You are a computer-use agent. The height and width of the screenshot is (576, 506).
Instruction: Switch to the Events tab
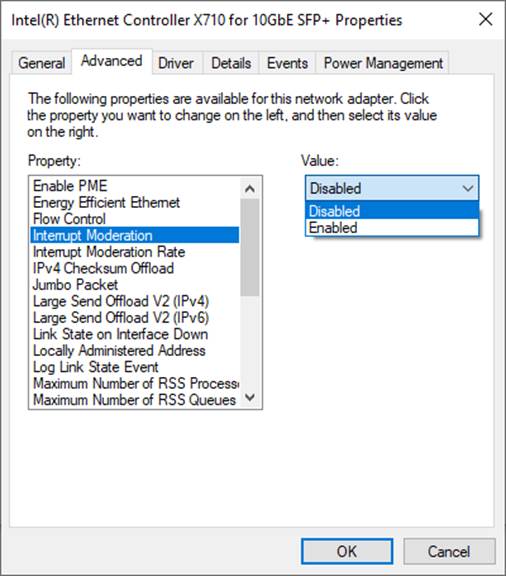pos(287,63)
